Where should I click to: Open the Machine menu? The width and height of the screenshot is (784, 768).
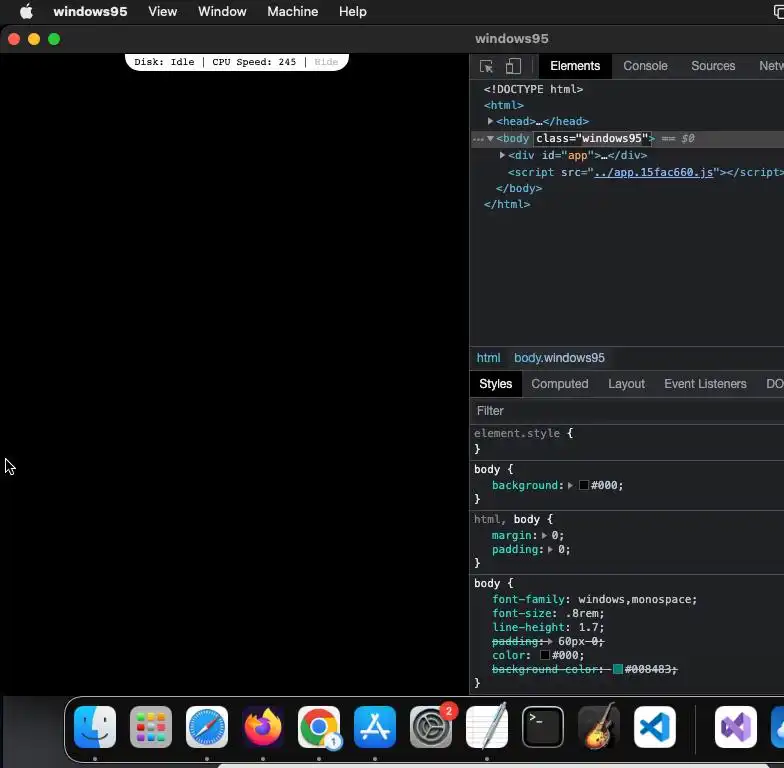292,12
